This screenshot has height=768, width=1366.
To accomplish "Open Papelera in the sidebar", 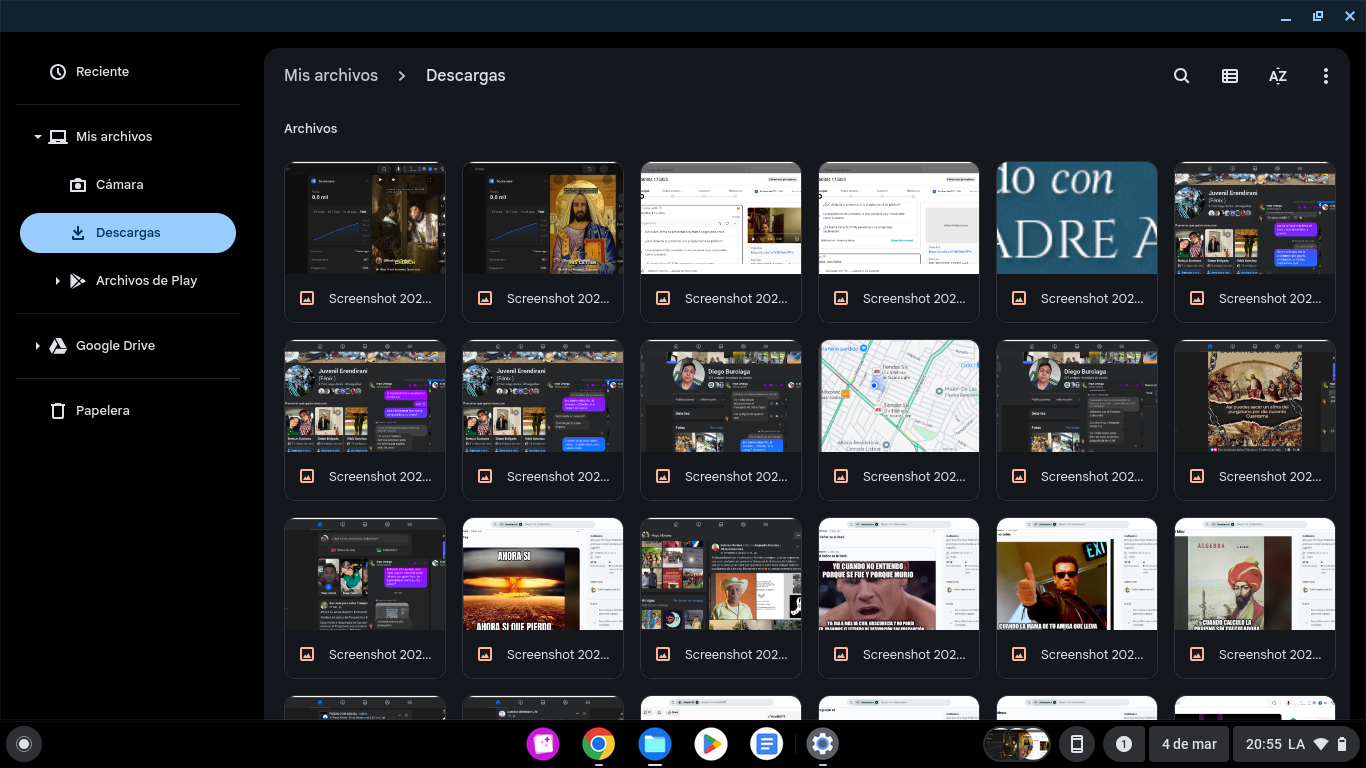I will pos(128,411).
